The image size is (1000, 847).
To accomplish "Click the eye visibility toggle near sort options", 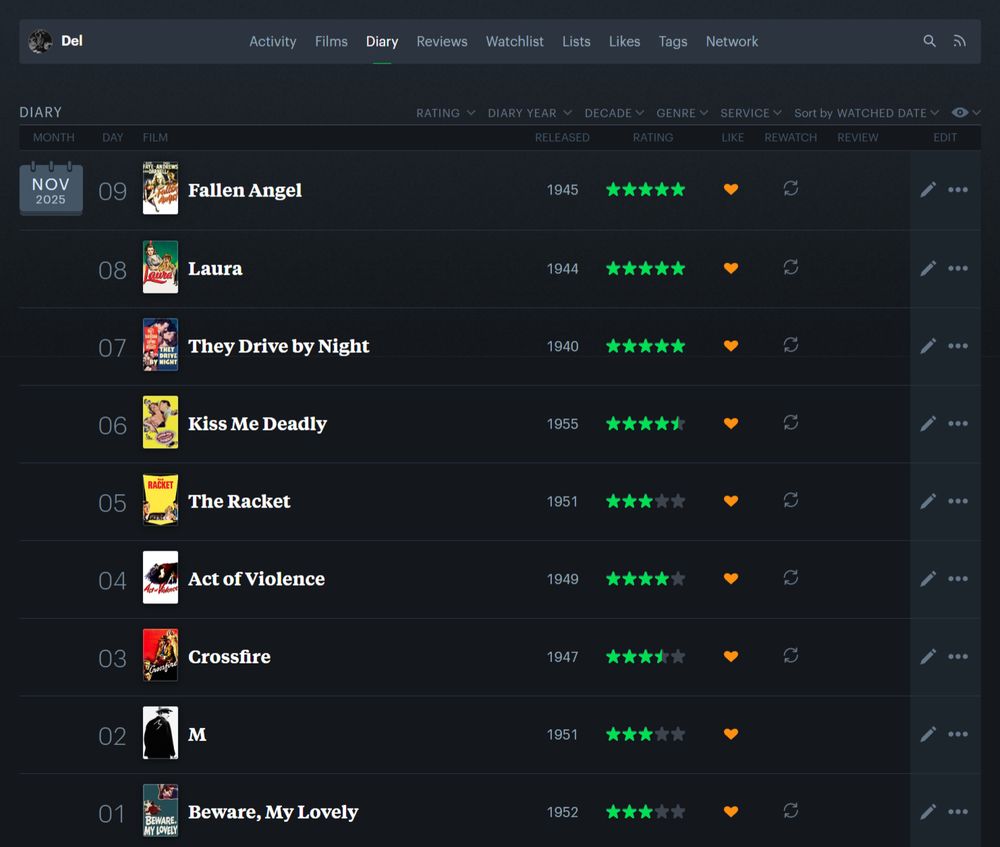I will [x=961, y=113].
